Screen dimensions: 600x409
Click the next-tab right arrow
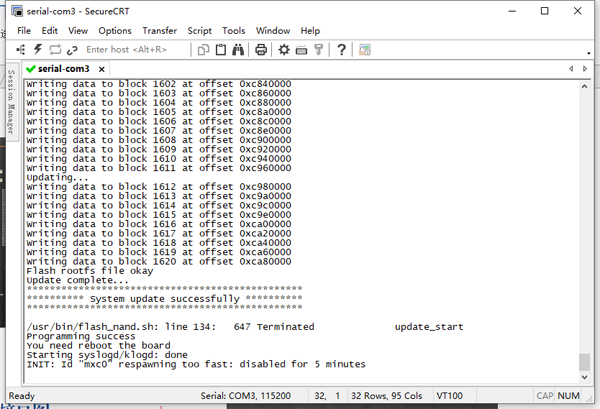[585, 69]
